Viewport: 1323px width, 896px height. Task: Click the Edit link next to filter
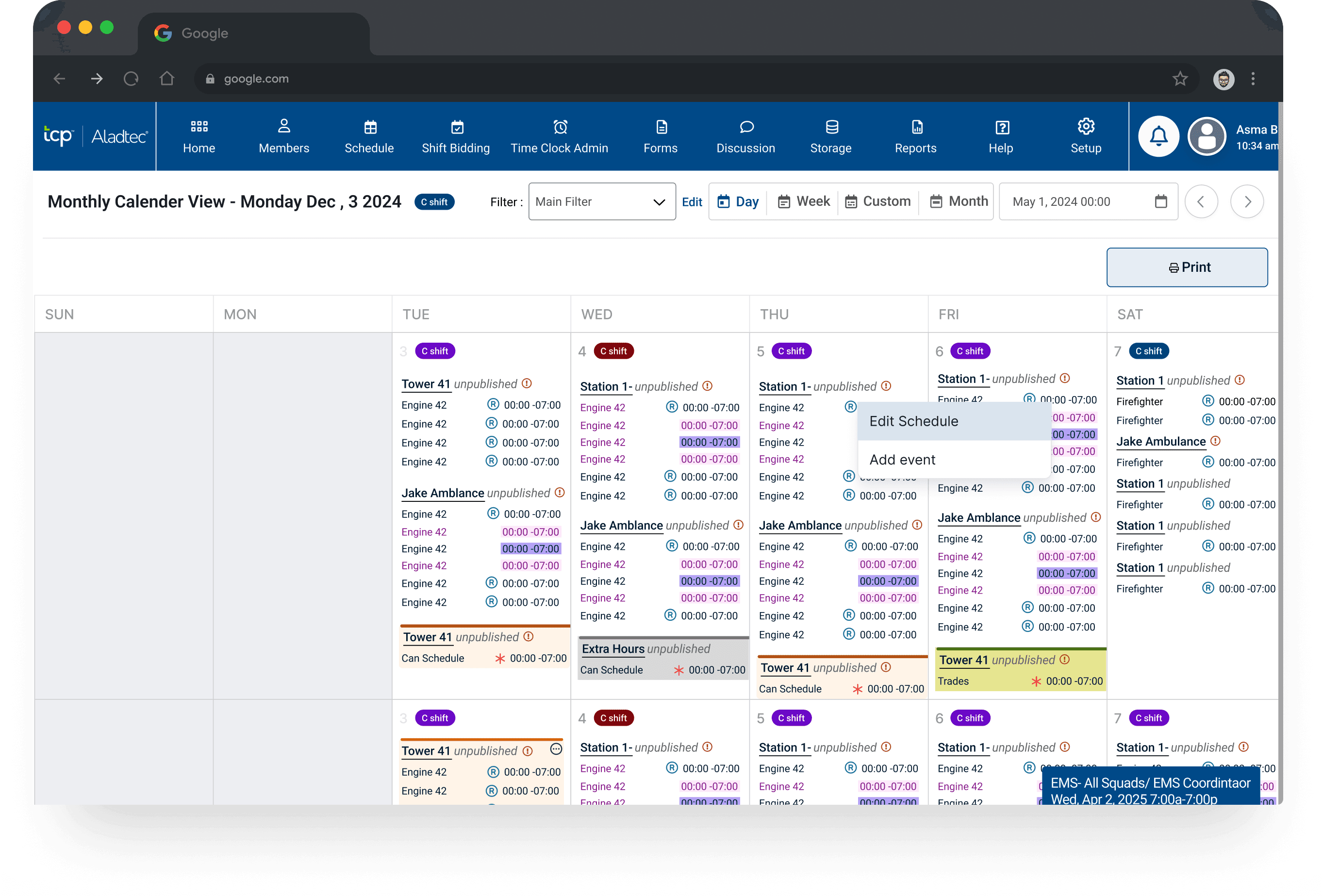coord(692,202)
